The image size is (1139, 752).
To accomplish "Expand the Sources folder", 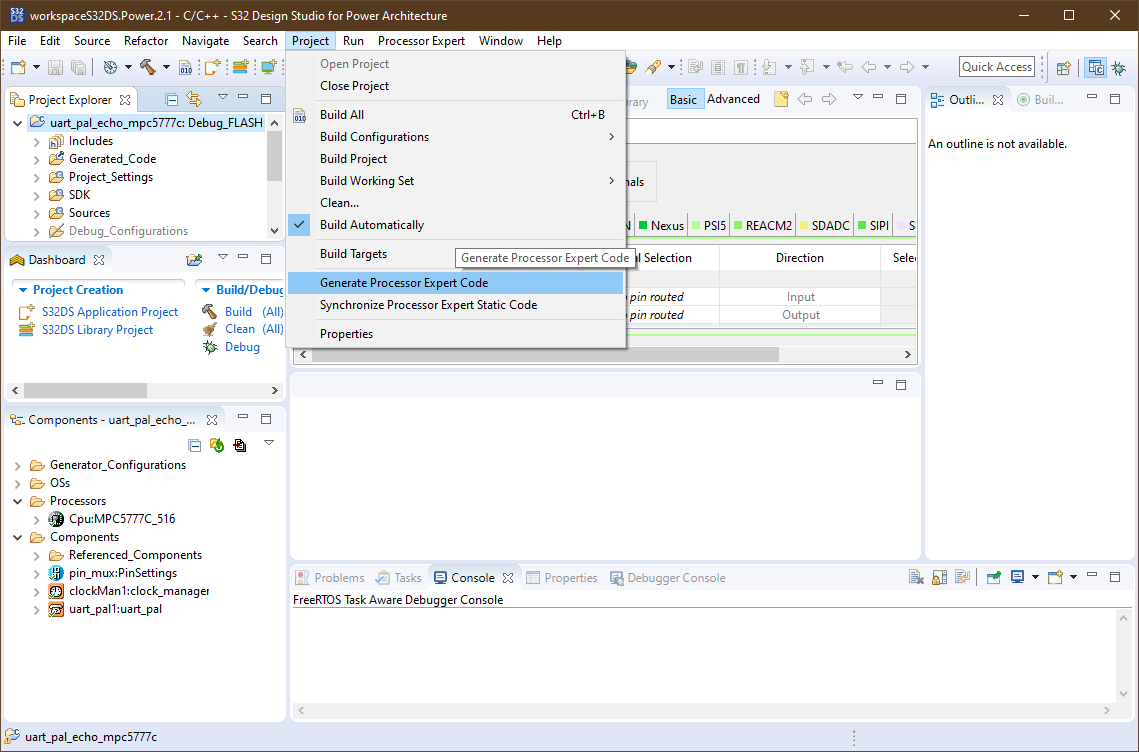I will pos(37,213).
